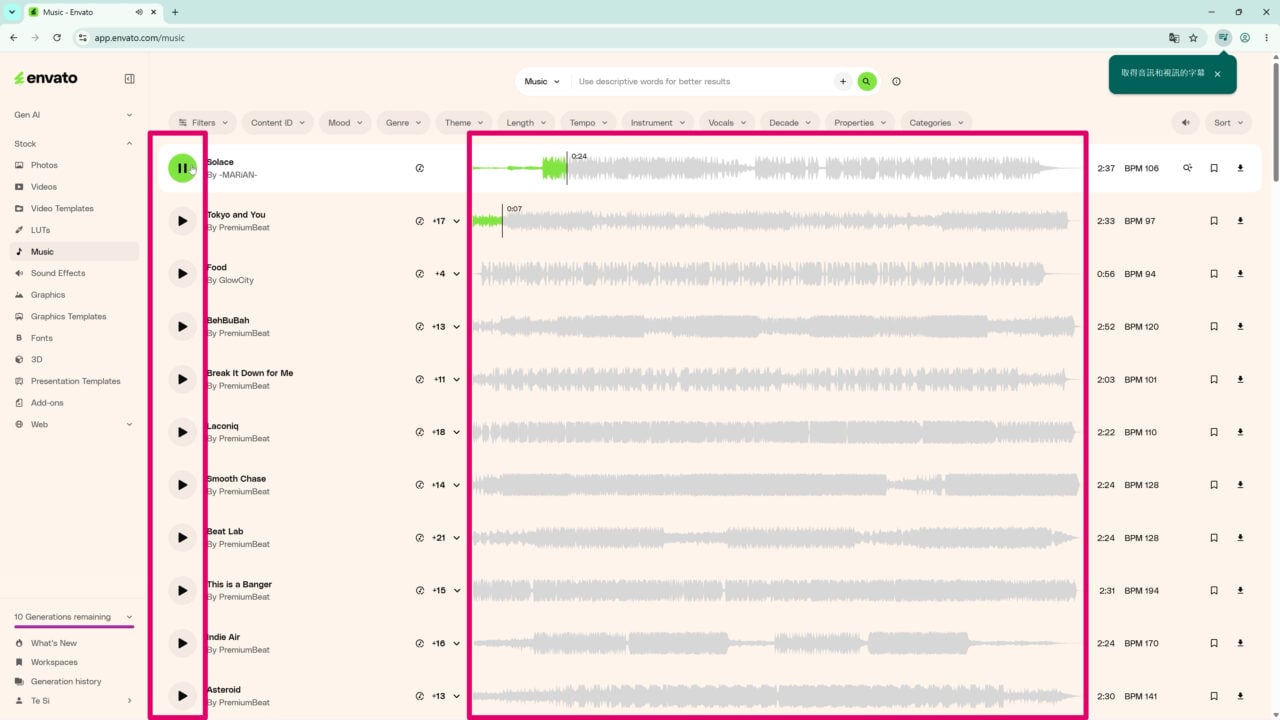
Task: Add a search term with plus icon
Action: pos(843,82)
